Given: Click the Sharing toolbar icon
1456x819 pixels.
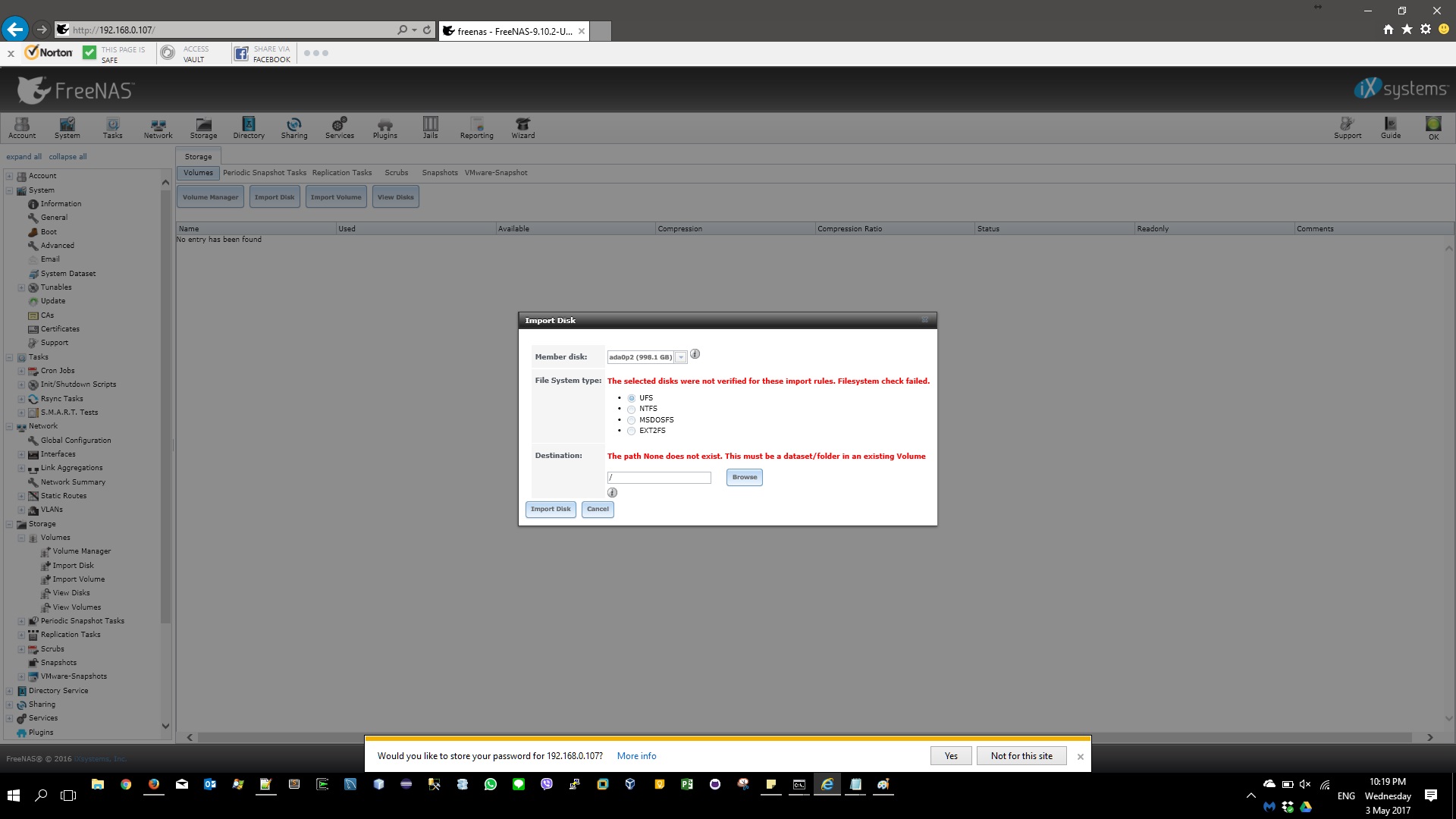Looking at the screenshot, I should [x=294, y=127].
